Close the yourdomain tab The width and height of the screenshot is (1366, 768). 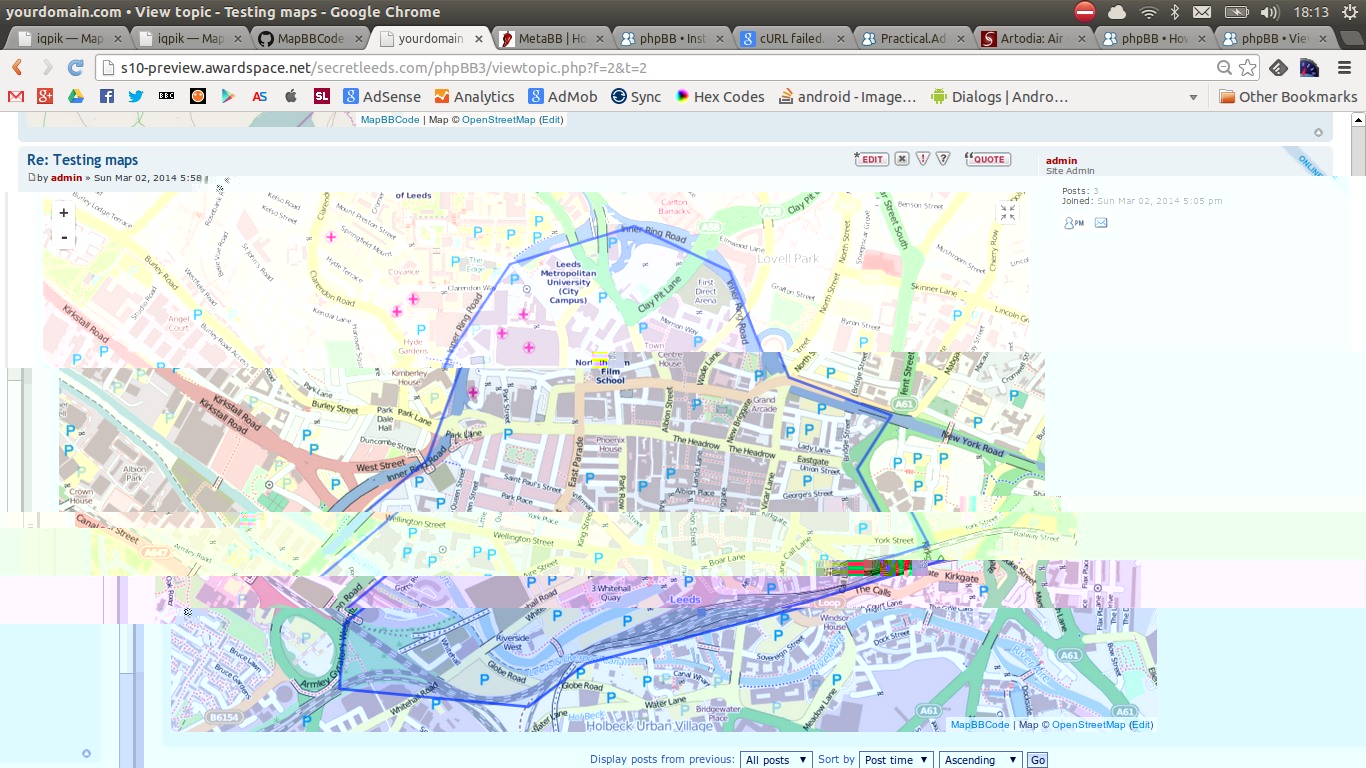pos(478,39)
